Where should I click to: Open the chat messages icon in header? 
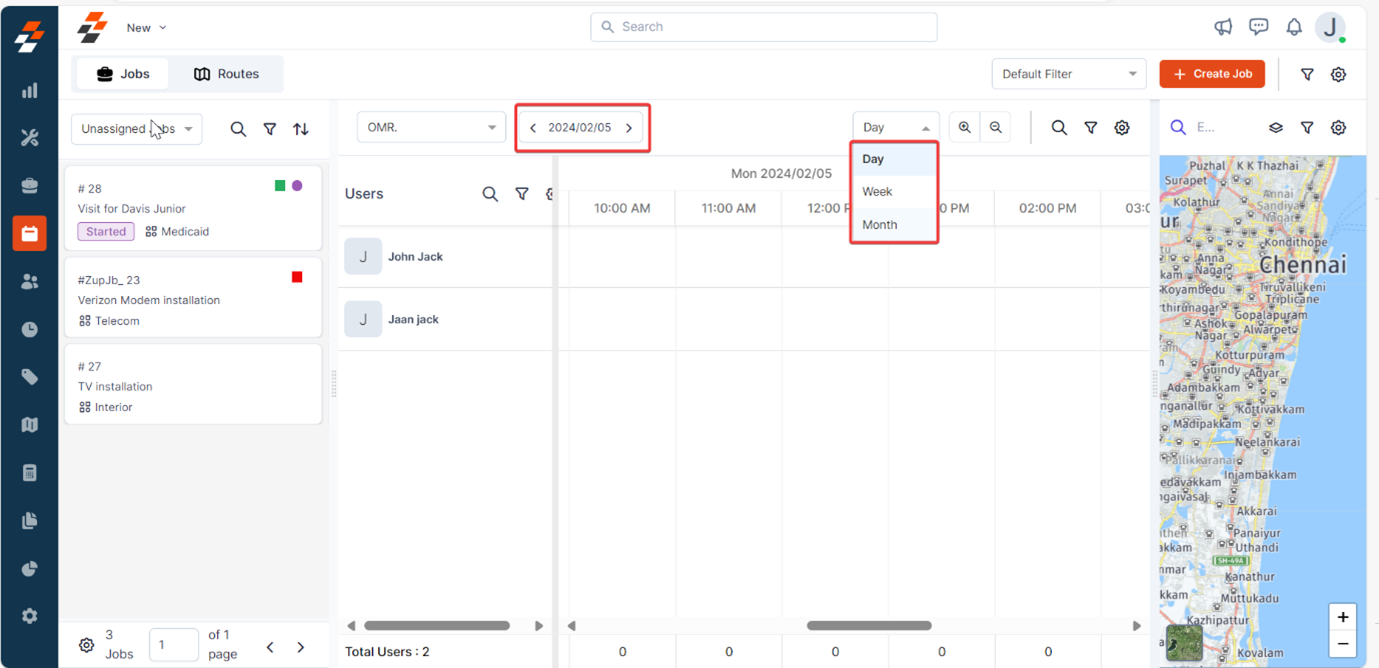pos(1258,27)
